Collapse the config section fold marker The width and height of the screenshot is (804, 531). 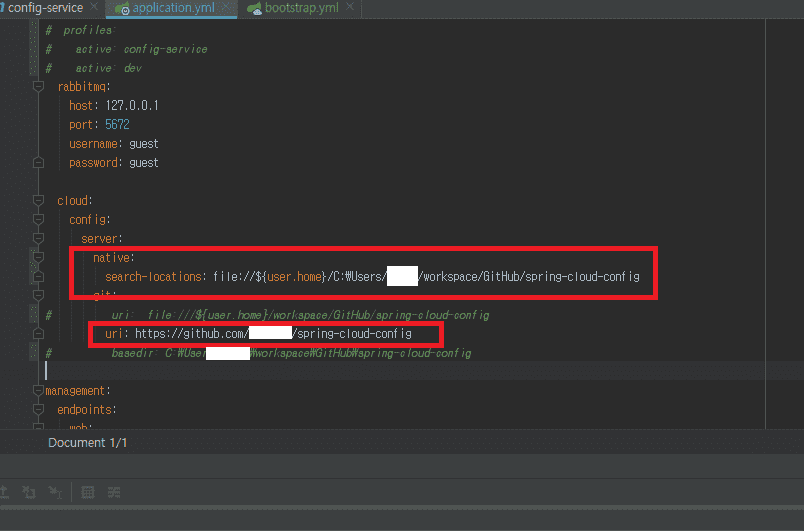[x=38, y=219]
